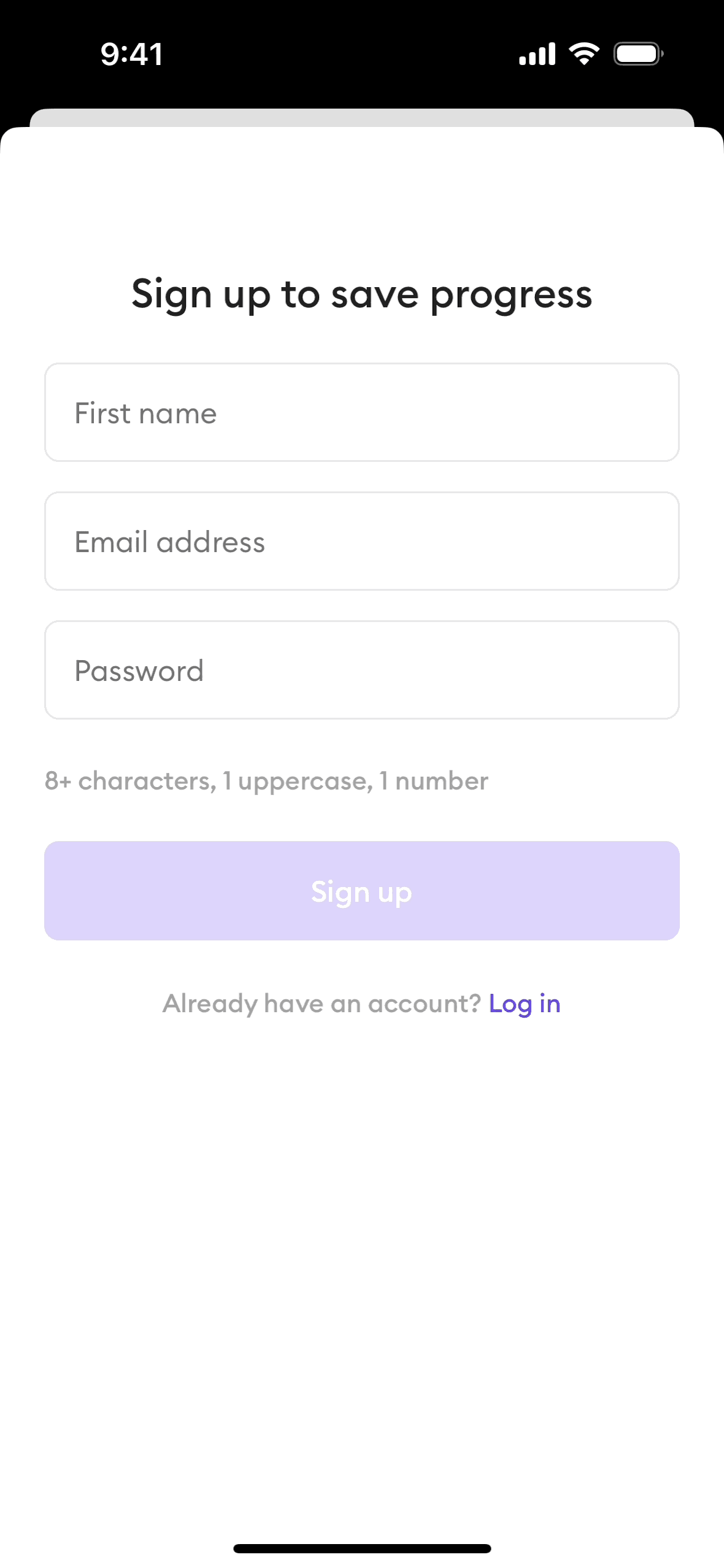Tap the "First name" placeholder text
The image size is (724, 1568).
[x=145, y=413]
